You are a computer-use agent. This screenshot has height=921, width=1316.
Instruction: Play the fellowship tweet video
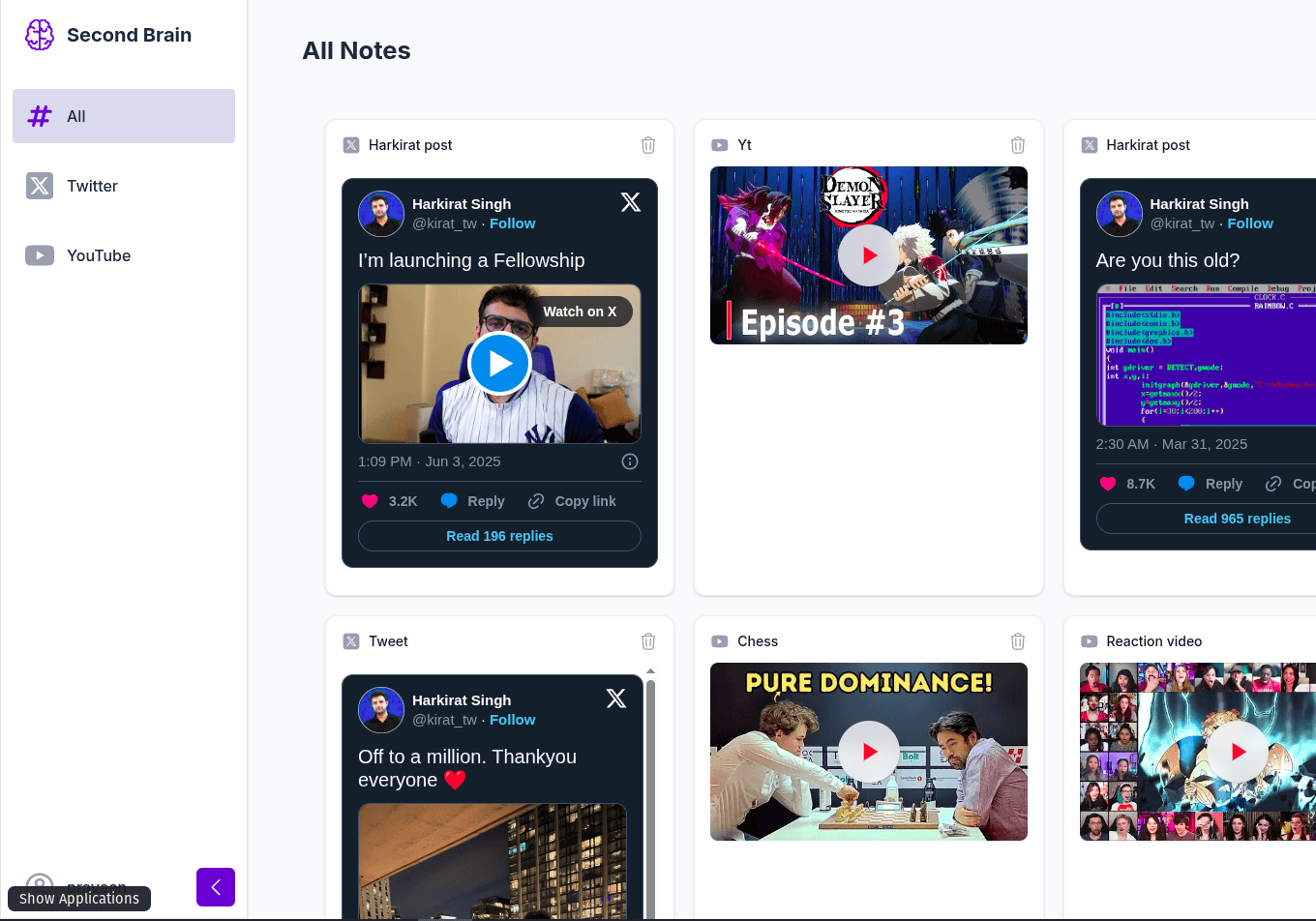click(499, 364)
